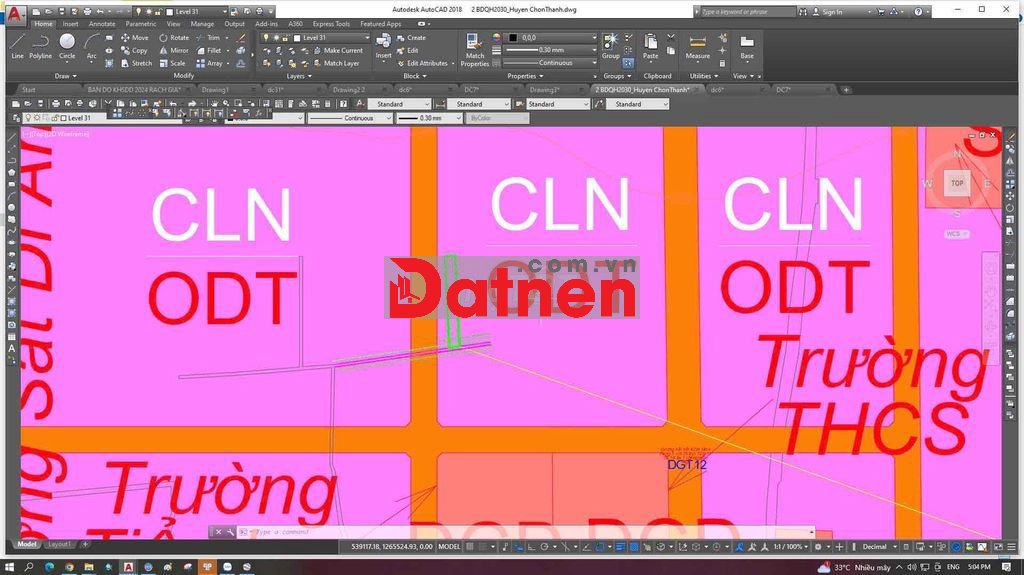Click the Insert block icon

(x=384, y=46)
